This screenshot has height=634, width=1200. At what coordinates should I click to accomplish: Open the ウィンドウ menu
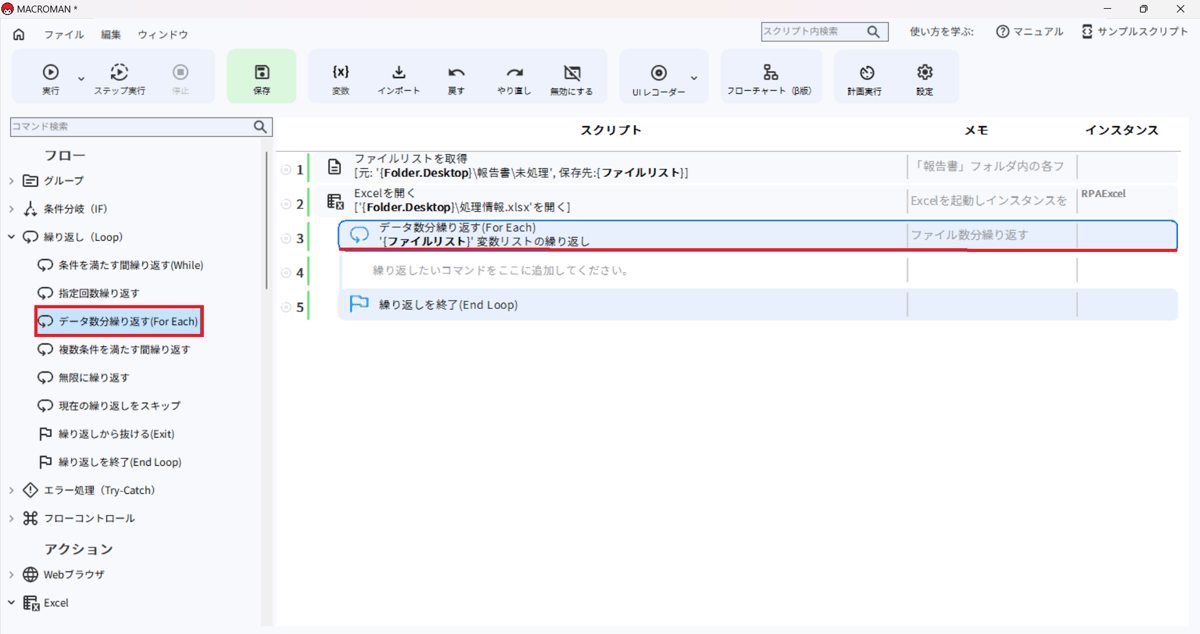click(x=163, y=34)
